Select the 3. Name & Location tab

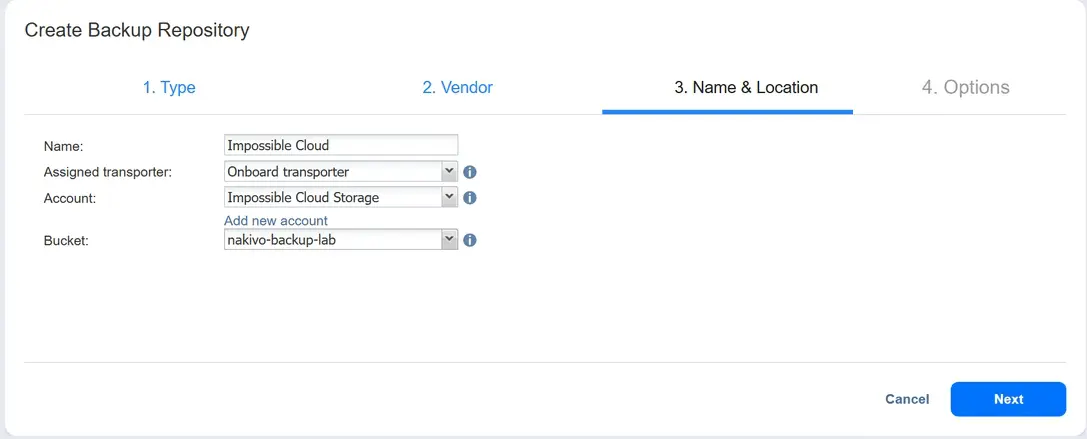tap(746, 88)
